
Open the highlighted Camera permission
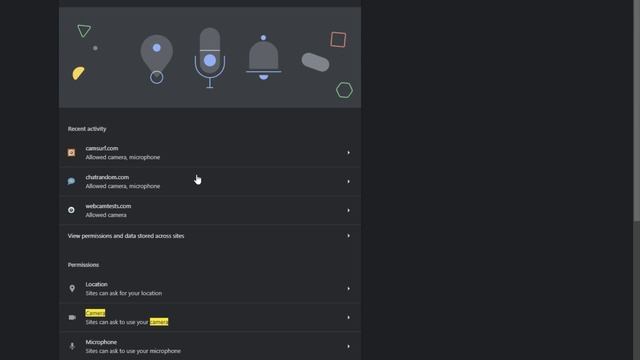tap(210, 317)
